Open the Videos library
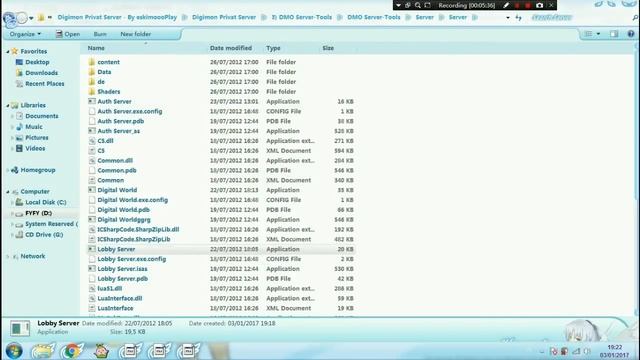This screenshot has height=360, width=640. [x=35, y=149]
